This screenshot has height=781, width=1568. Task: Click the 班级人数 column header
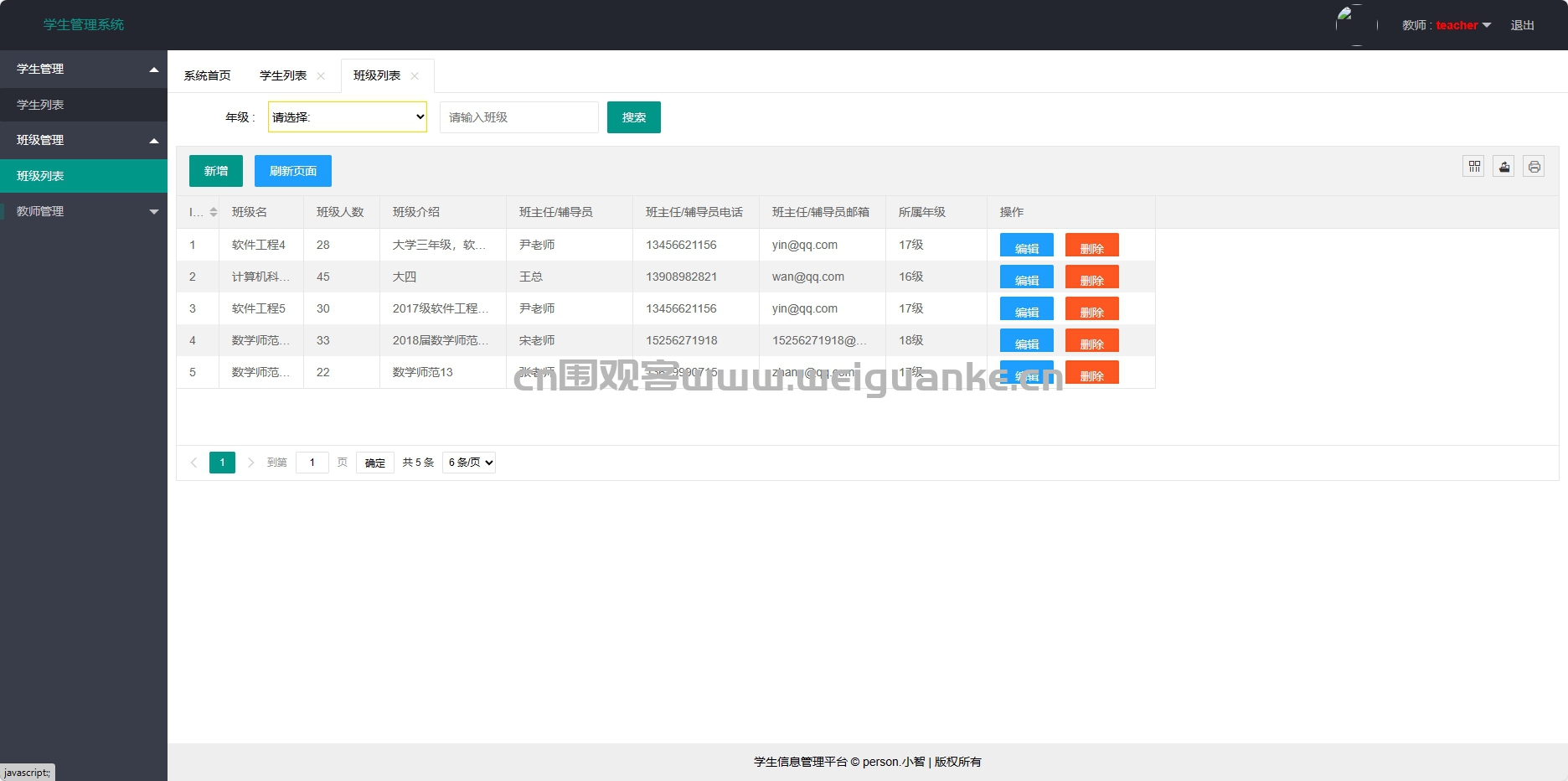[x=342, y=212]
